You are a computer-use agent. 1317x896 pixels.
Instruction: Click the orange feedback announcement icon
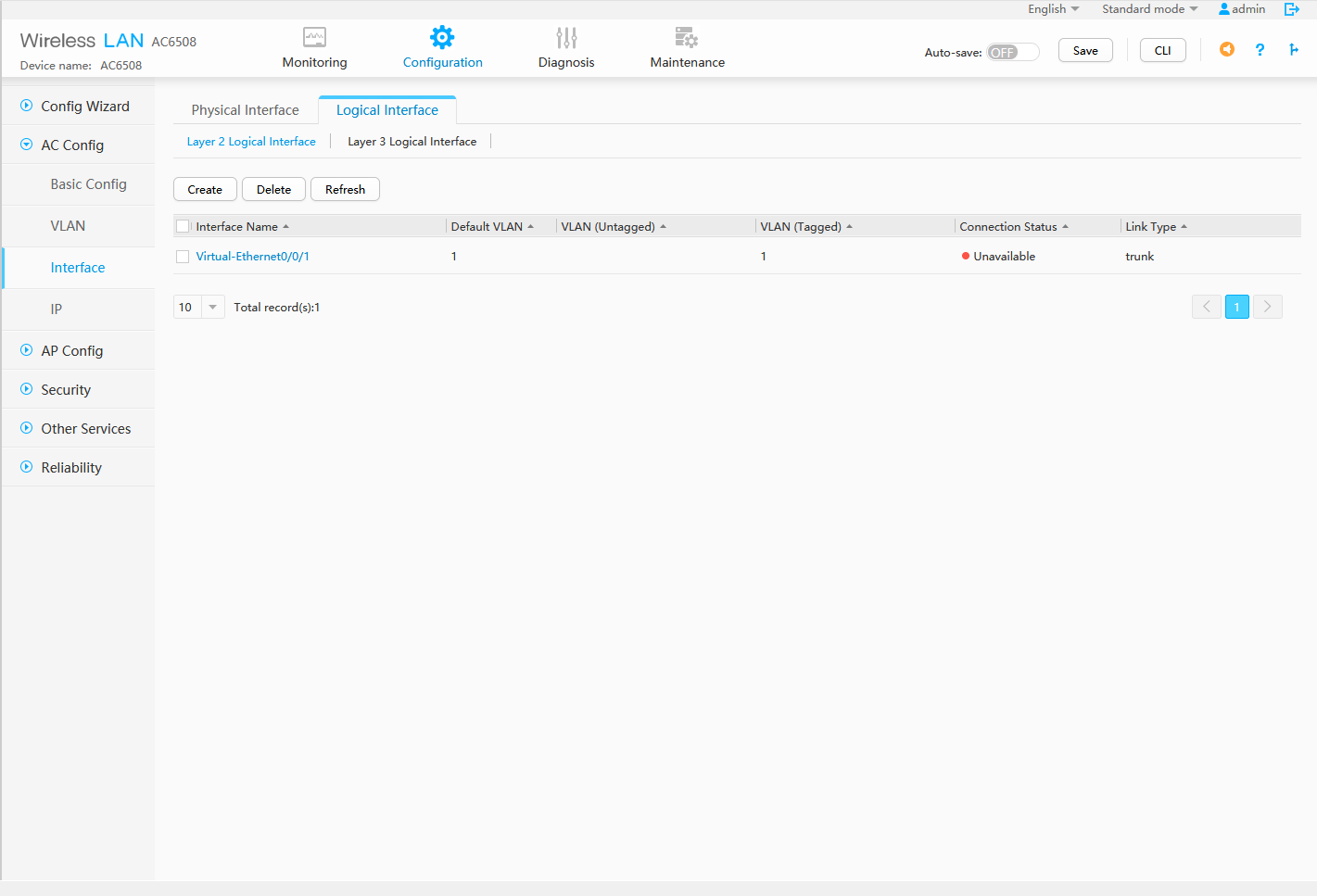point(1227,49)
